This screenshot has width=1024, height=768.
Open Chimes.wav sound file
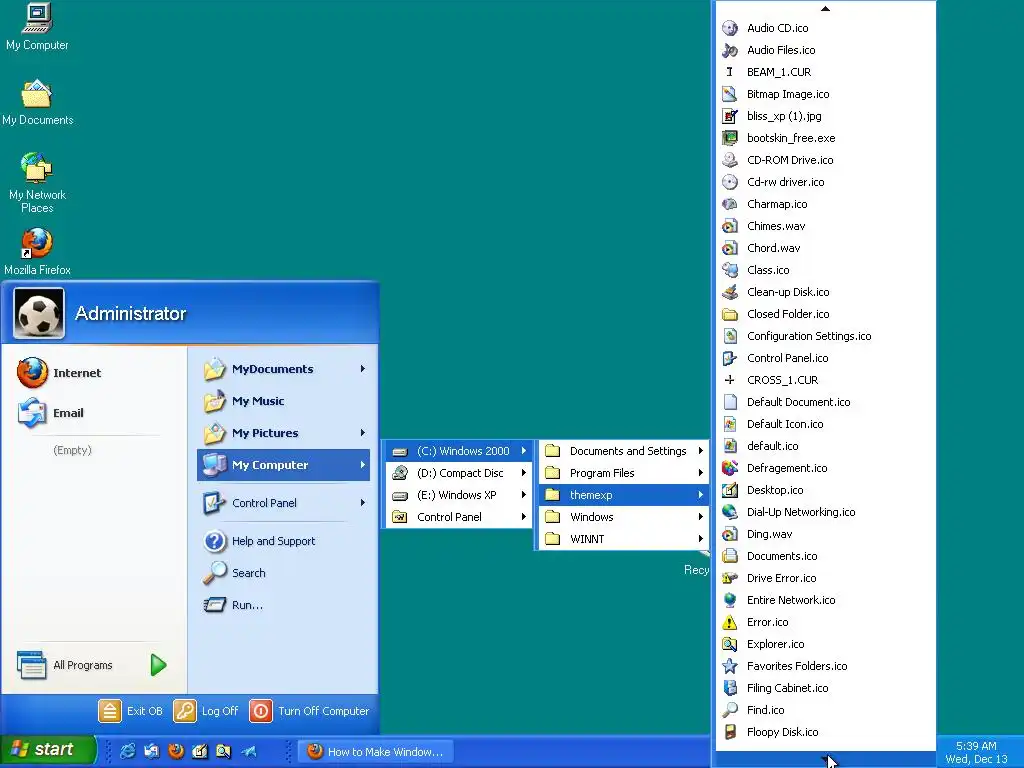(x=825, y=226)
